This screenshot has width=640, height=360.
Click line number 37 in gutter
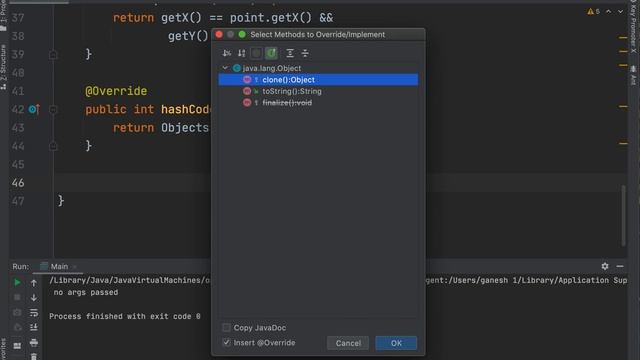coord(18,18)
